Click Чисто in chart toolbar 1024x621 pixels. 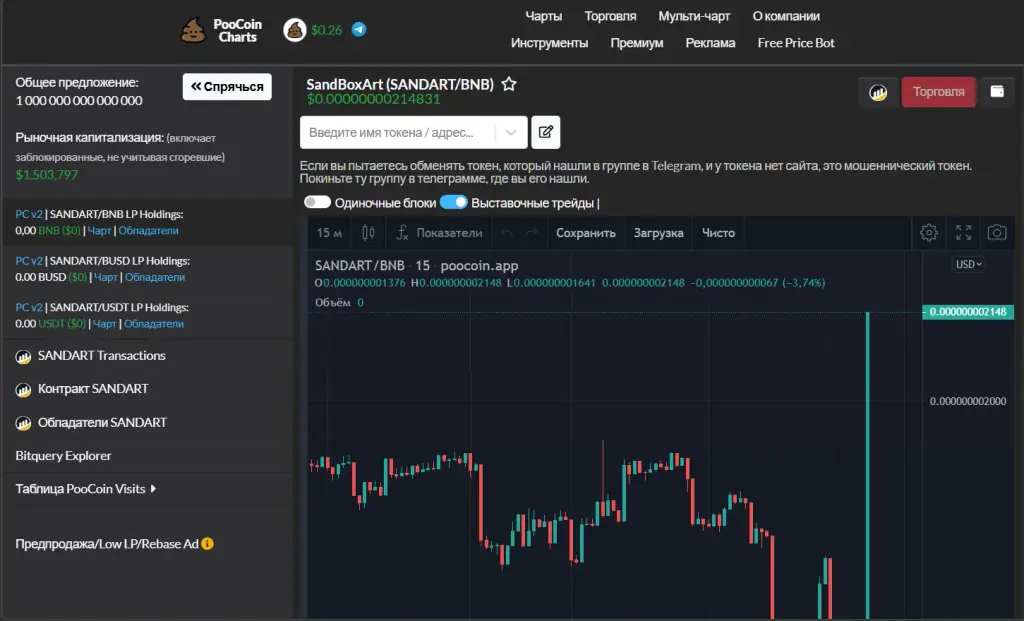coord(718,233)
